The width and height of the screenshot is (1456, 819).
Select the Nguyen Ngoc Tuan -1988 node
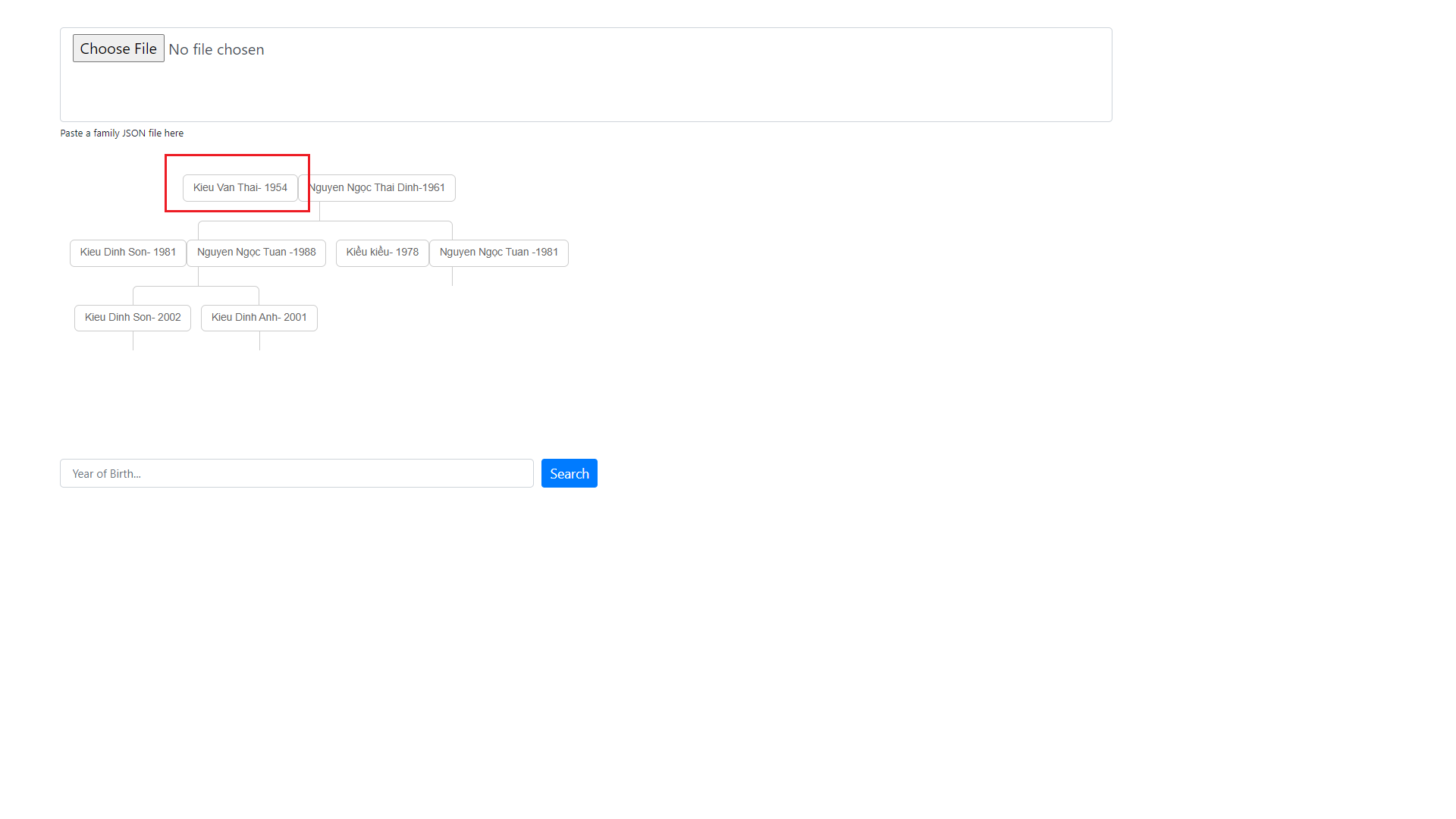tap(256, 253)
